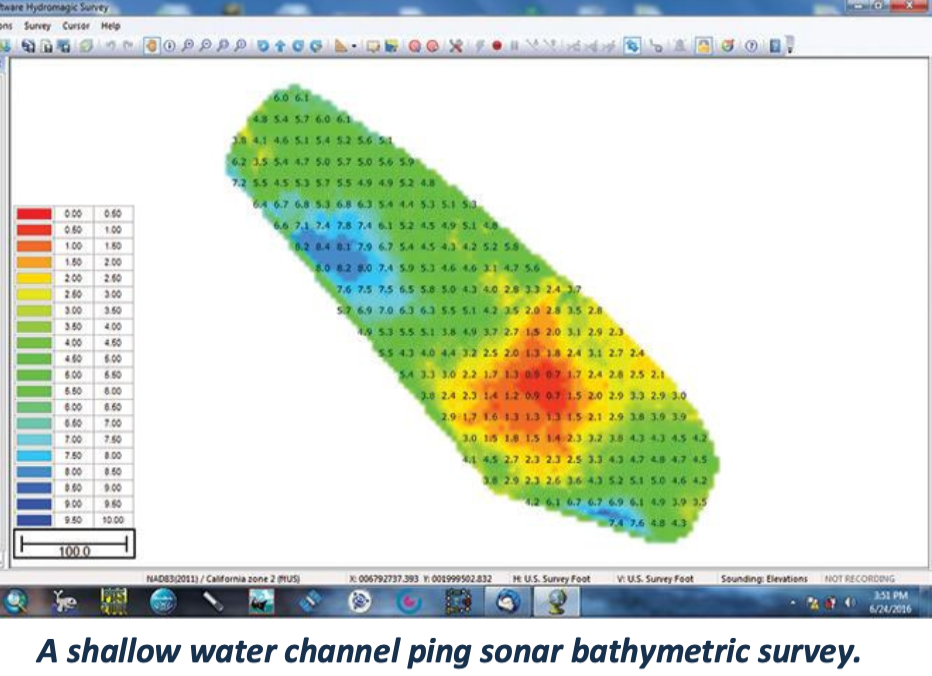932x676 pixels.
Task: Toggle the comment bubble display icon
Action: coord(372,46)
